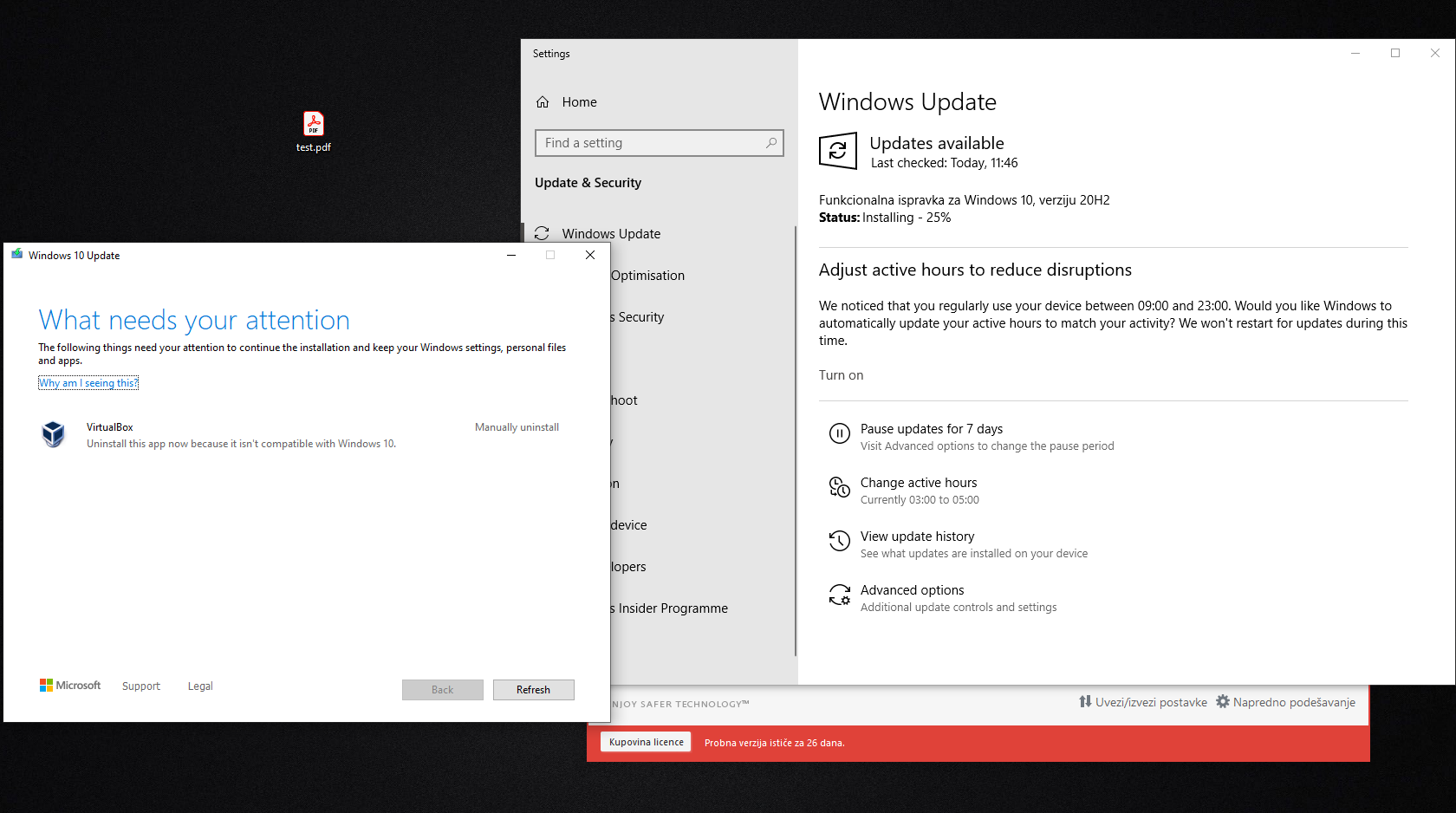Image resolution: width=1456 pixels, height=813 pixels.
Task: Maximize the Settings window
Action: coord(1395,53)
